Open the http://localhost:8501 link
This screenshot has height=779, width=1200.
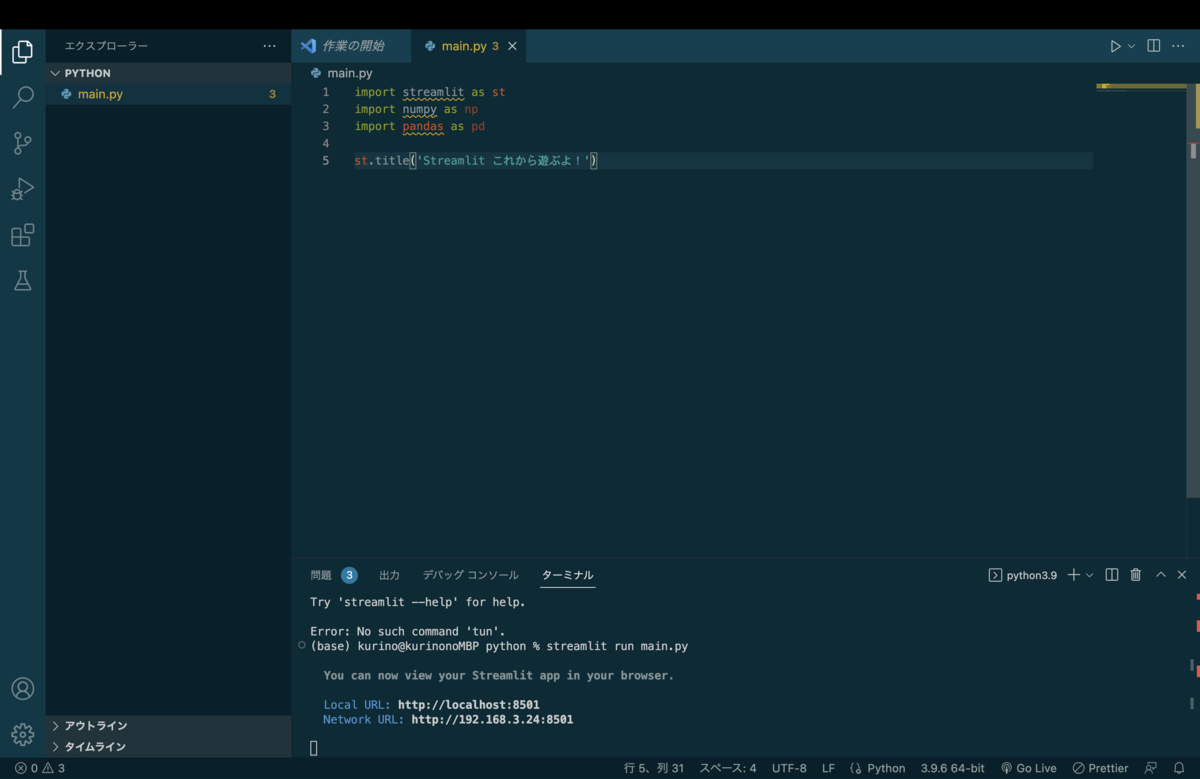click(x=468, y=705)
